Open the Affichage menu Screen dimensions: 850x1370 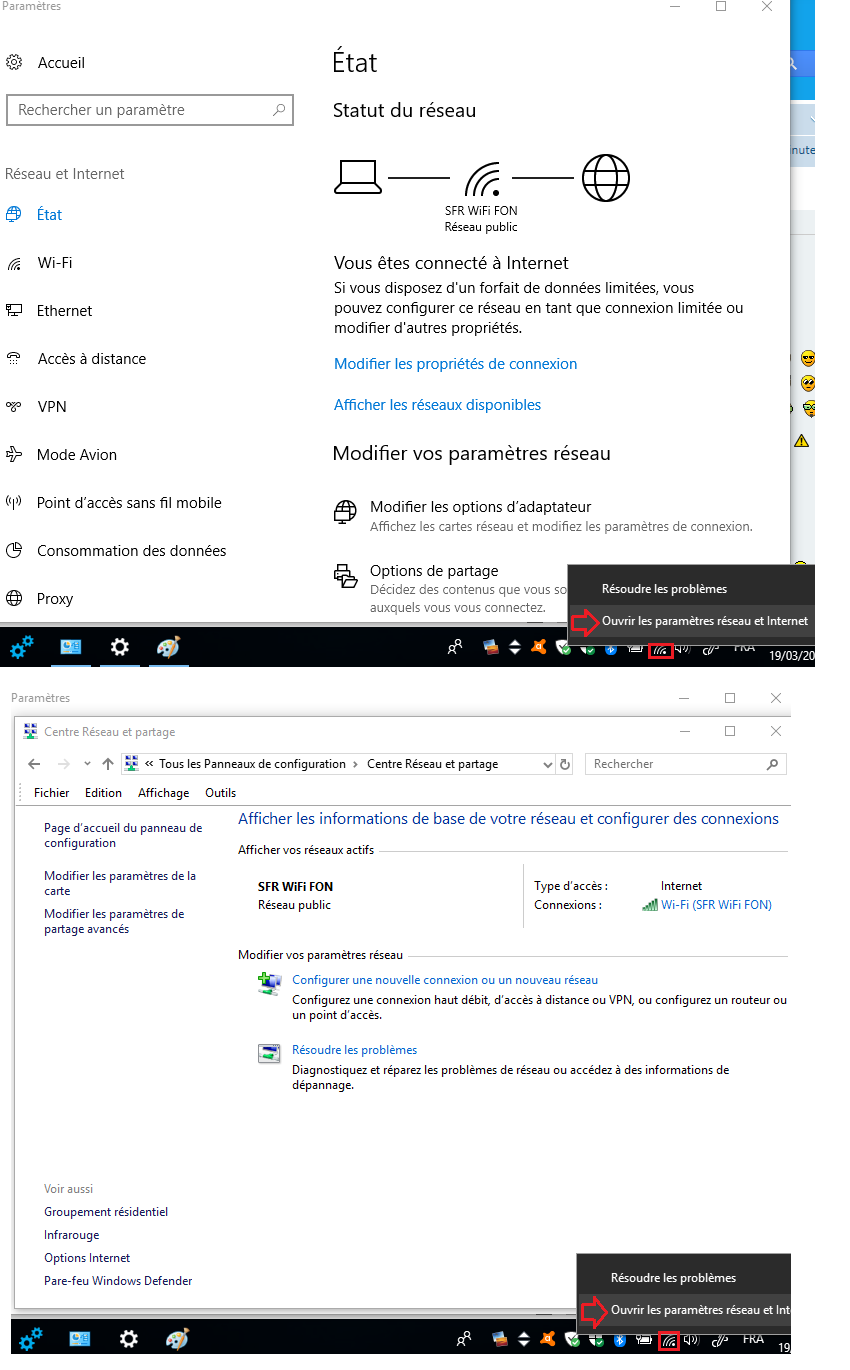tap(163, 793)
